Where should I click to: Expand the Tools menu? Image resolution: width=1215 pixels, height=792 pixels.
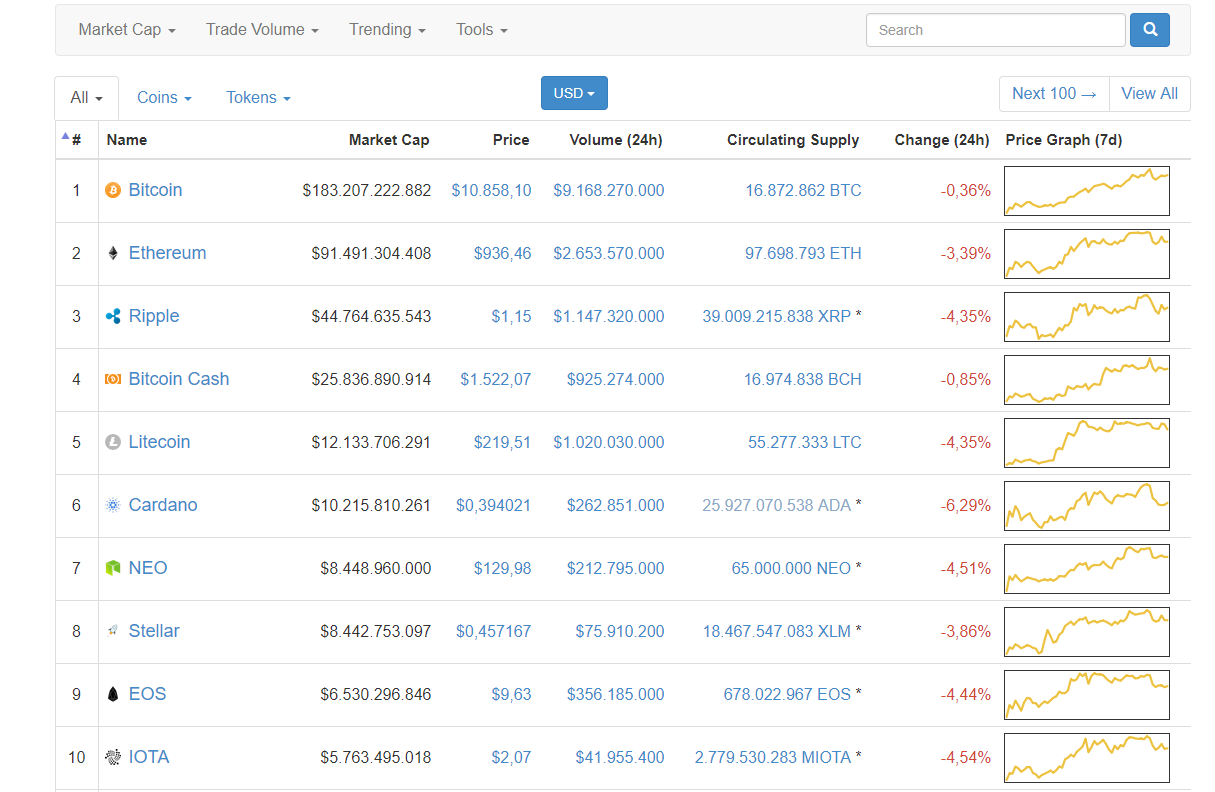[x=482, y=30]
